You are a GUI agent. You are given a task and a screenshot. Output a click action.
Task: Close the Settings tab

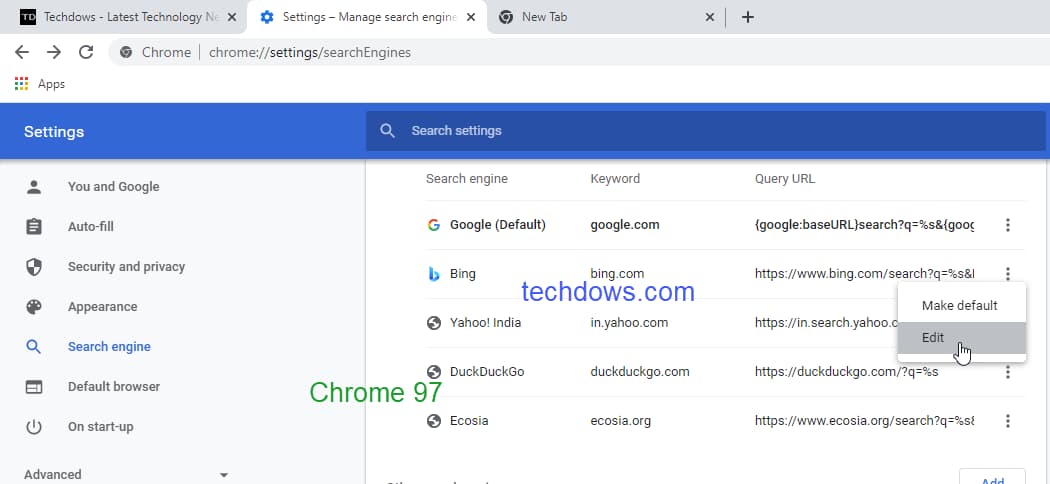click(x=471, y=17)
